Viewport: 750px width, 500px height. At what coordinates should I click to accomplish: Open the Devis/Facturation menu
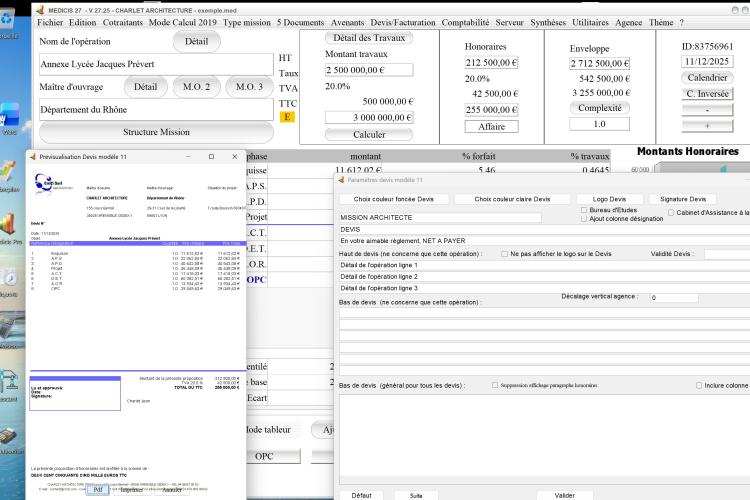pos(403,22)
